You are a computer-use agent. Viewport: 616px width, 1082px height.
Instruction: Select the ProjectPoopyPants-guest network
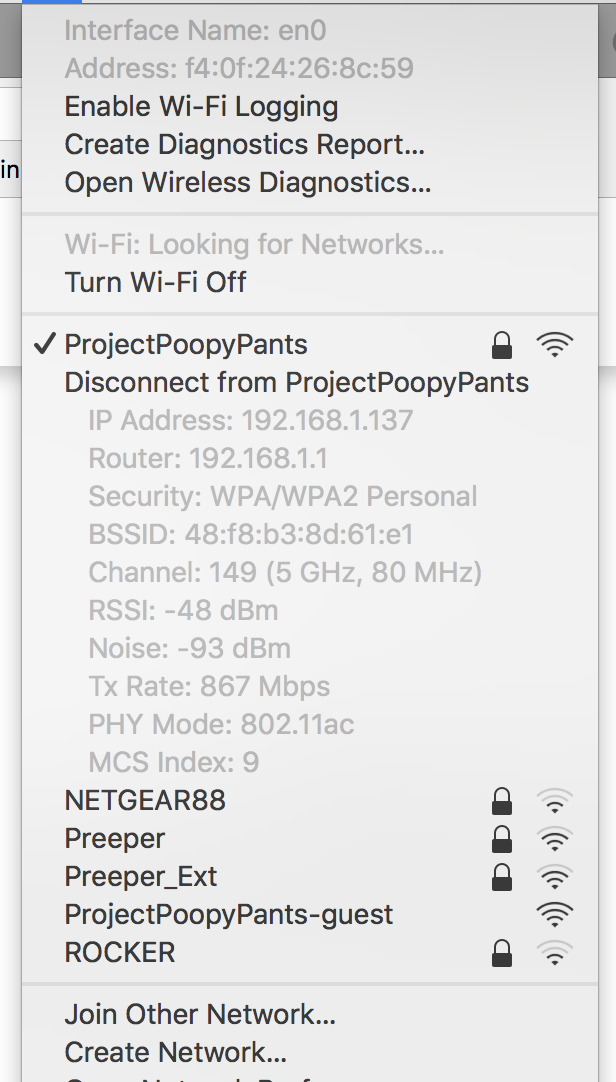[229, 914]
